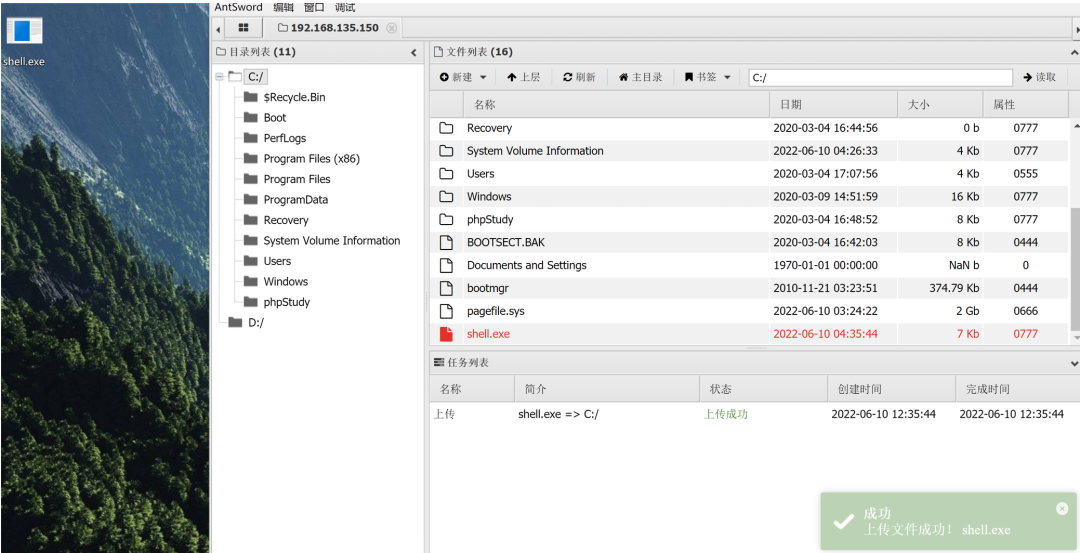Open the AntSword menu
Viewport: 1080px width, 553px height.
[x=238, y=7]
